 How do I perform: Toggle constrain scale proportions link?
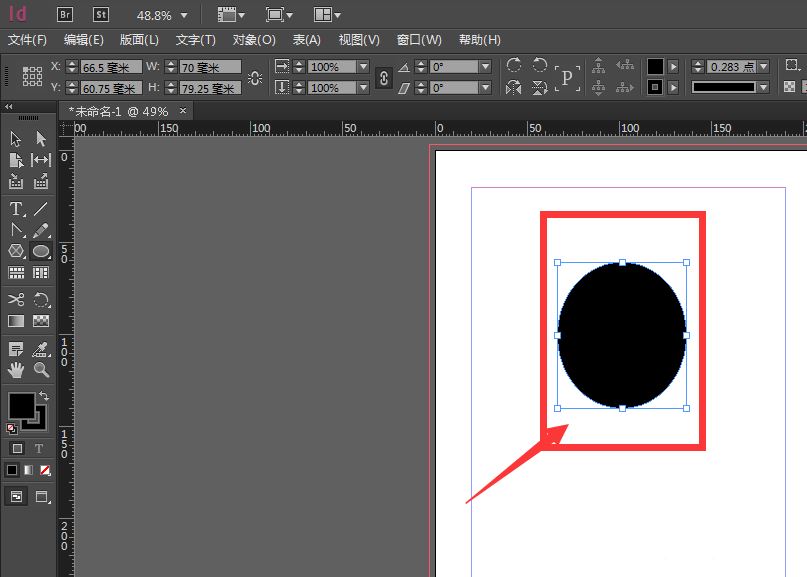click(383, 78)
